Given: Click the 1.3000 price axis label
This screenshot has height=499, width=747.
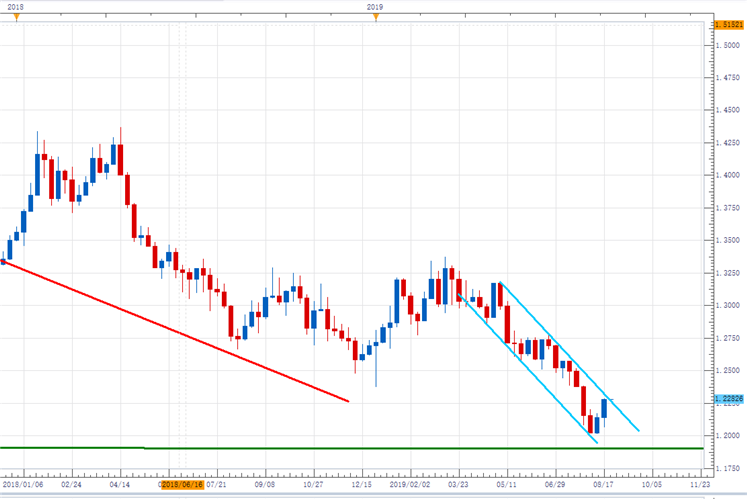Looking at the screenshot, I should (x=727, y=305).
